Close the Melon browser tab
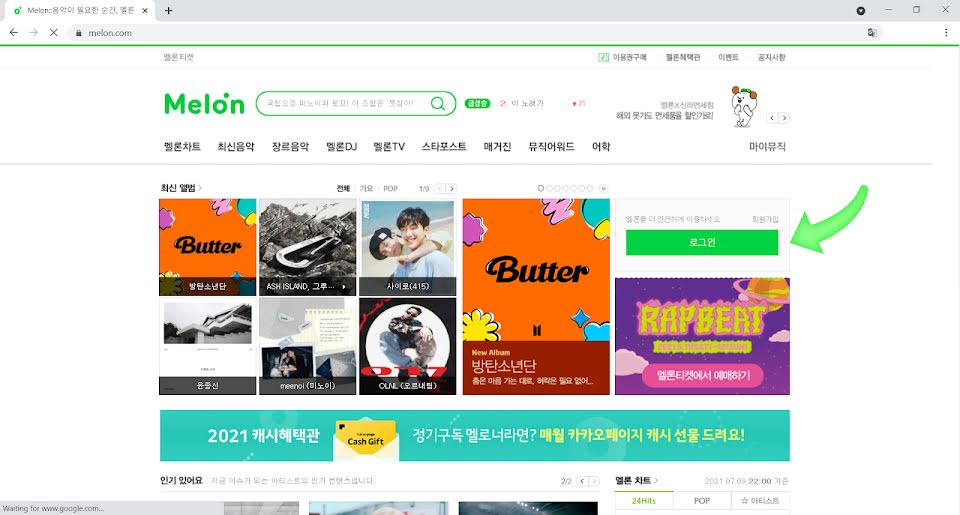 (x=145, y=10)
